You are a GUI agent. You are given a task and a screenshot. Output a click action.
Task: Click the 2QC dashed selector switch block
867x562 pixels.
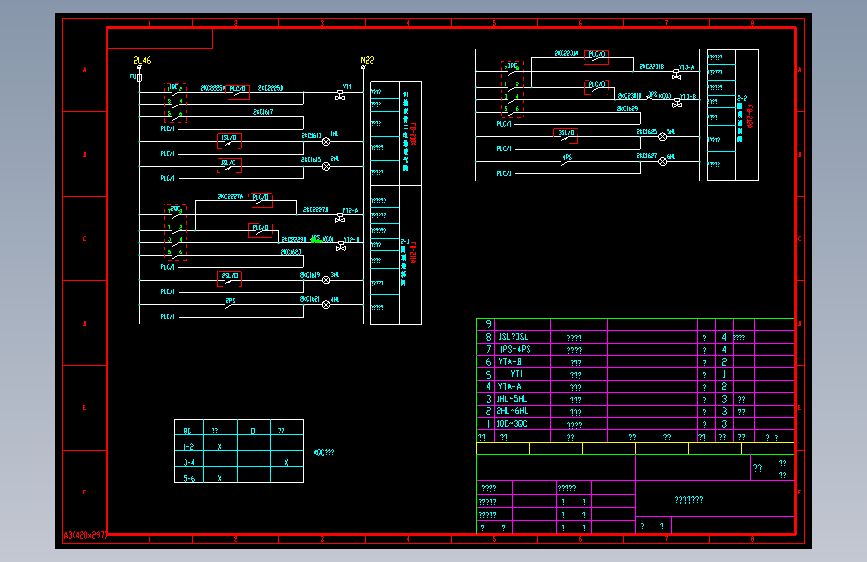click(175, 232)
